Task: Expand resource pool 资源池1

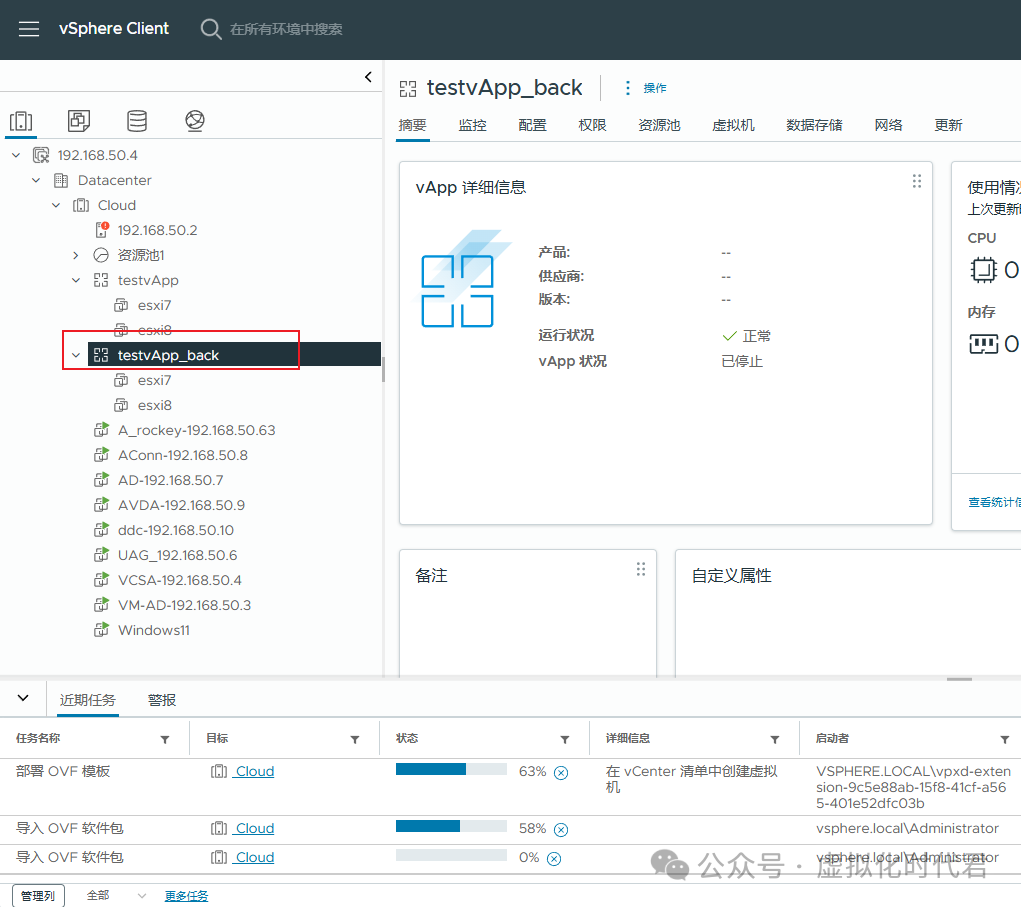Action: tap(76, 255)
